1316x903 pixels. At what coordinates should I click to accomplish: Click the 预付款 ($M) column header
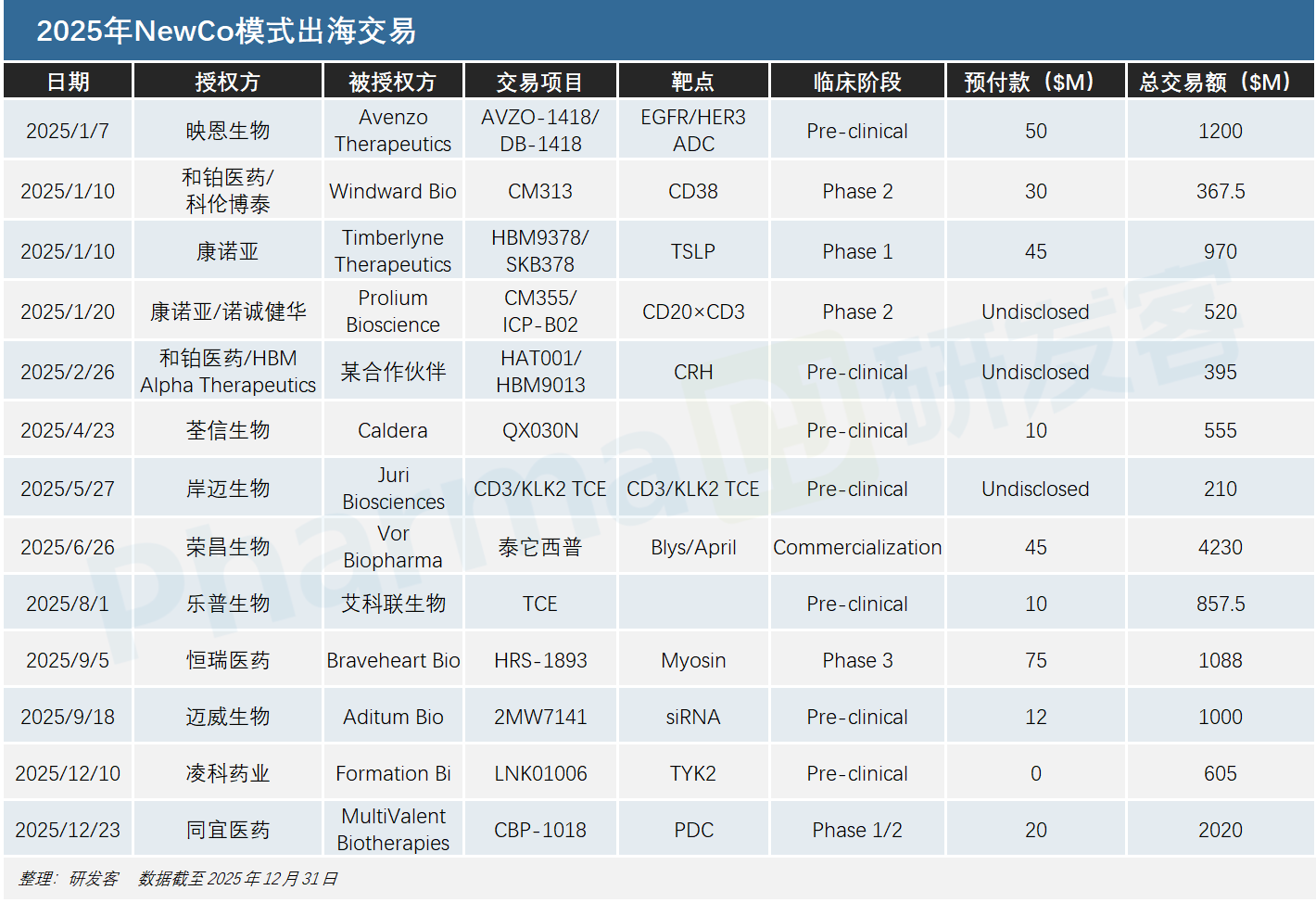click(1034, 82)
